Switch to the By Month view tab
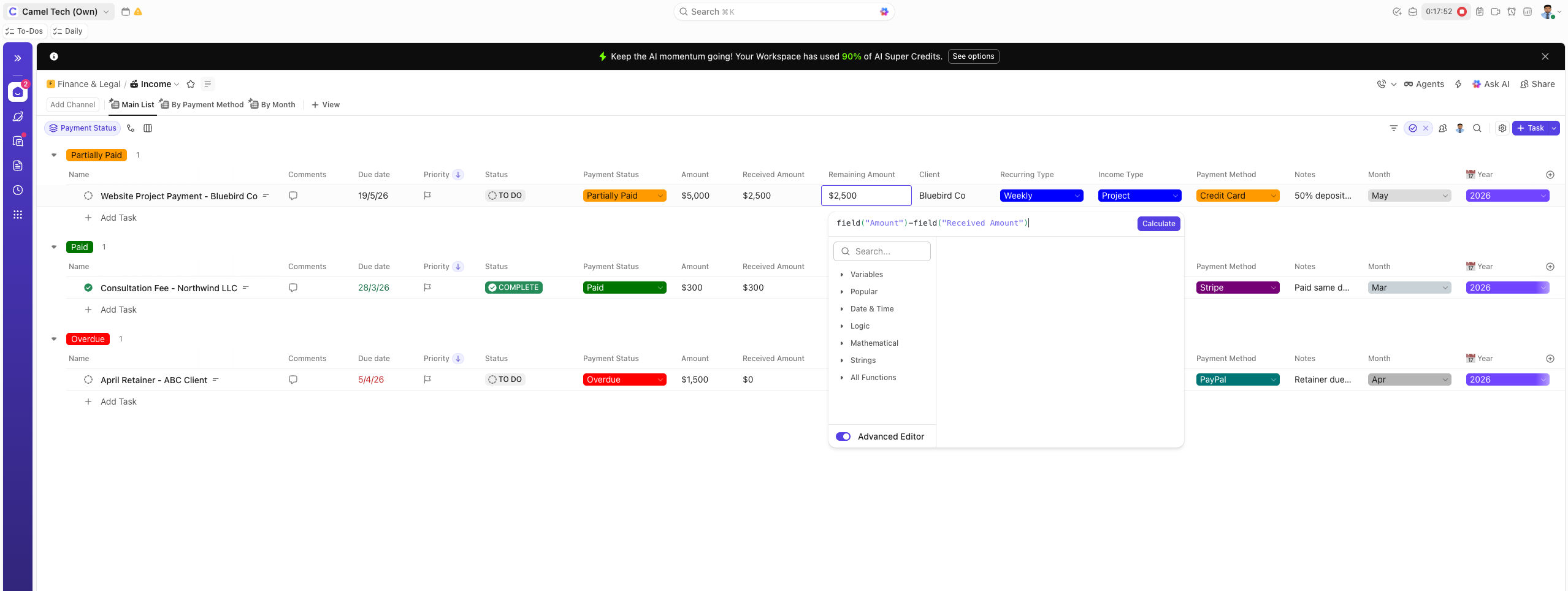 272,105
